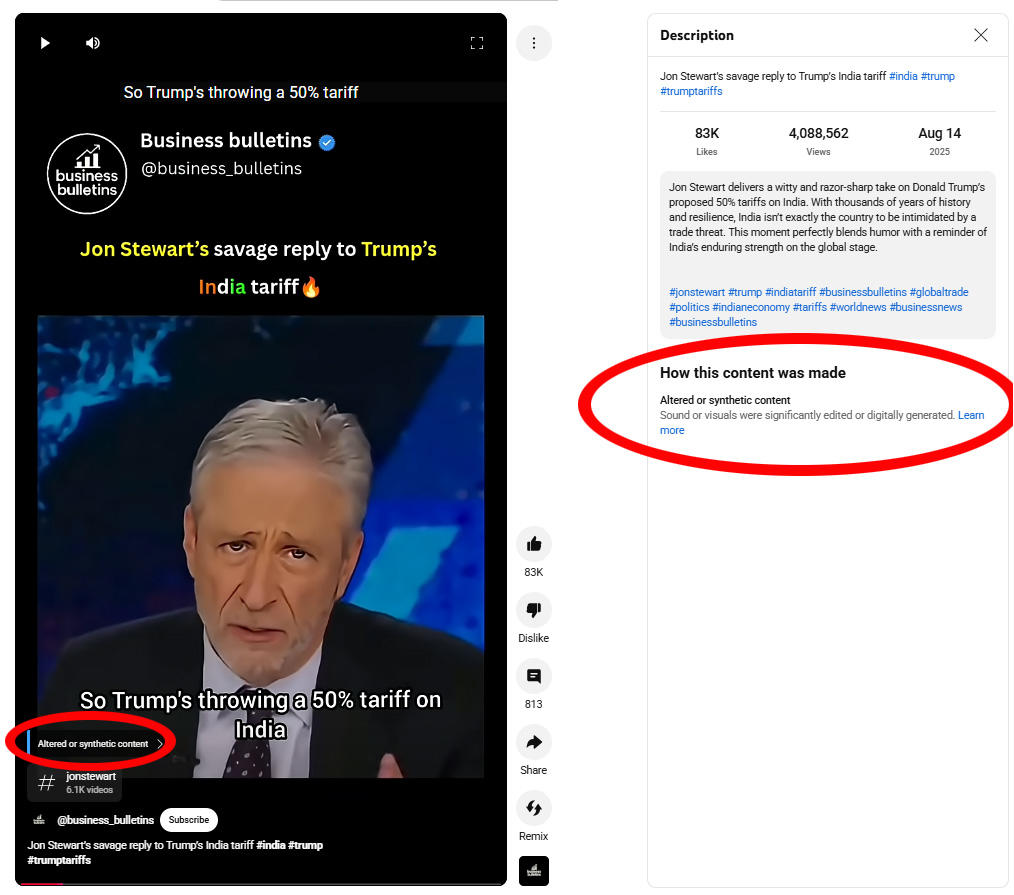Click the Description panel heading

(x=696, y=35)
